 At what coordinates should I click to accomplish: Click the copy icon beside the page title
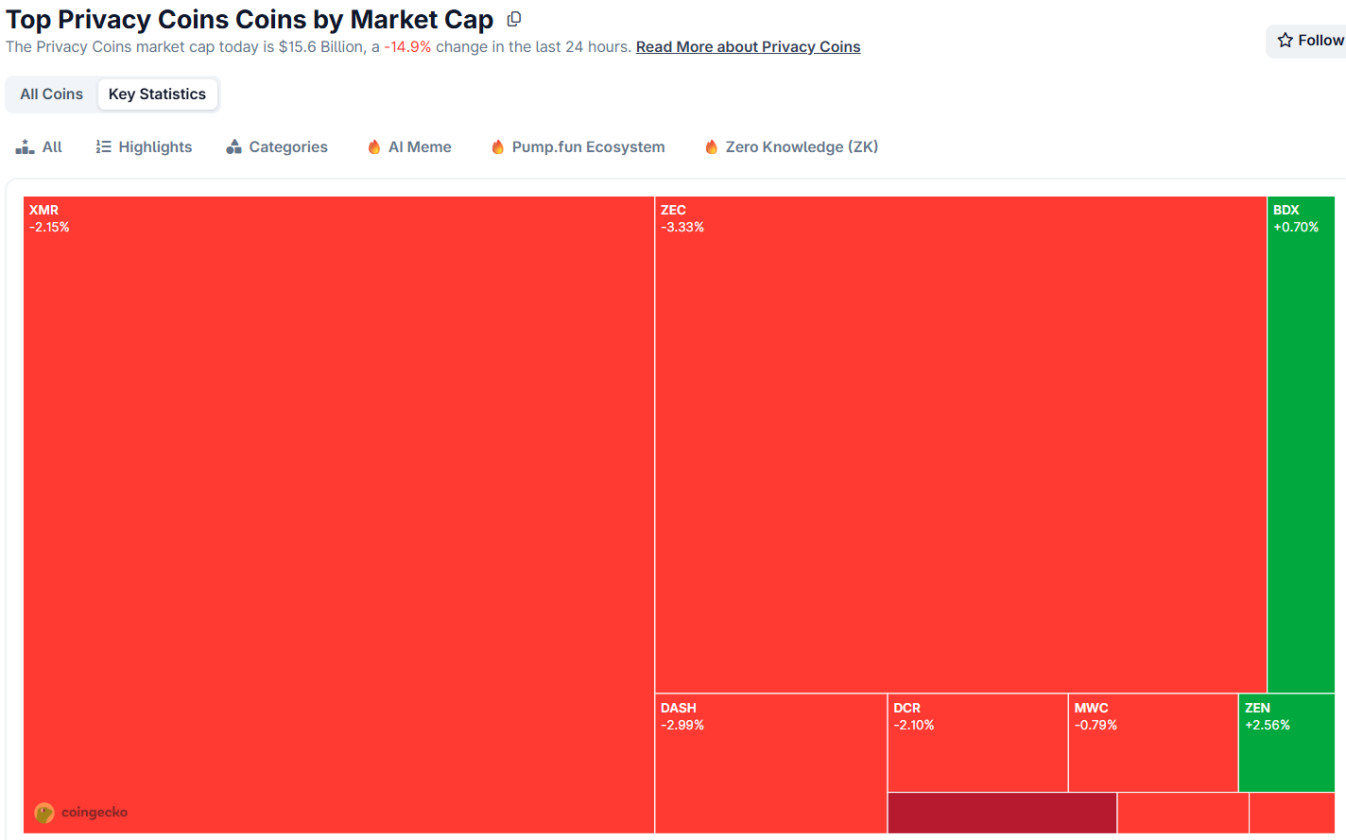[514, 19]
